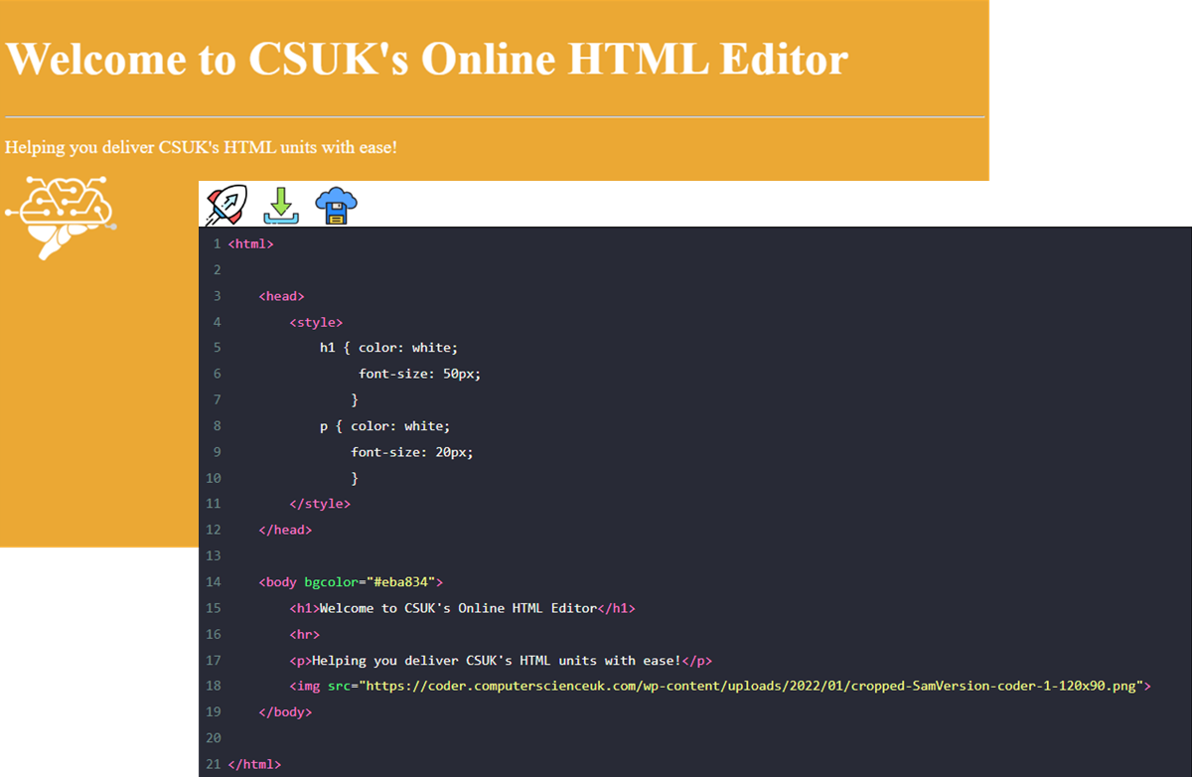Click line number 13 in the gutter

213,556
